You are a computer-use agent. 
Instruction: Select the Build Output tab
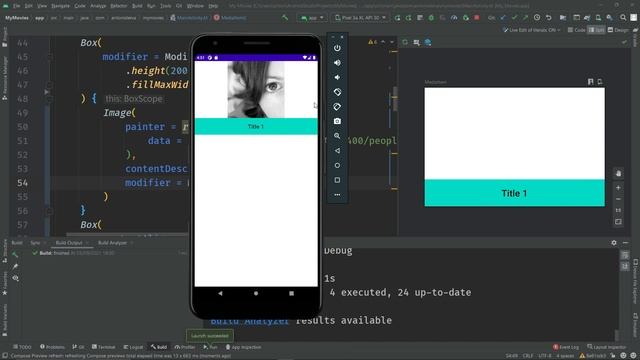coord(69,242)
